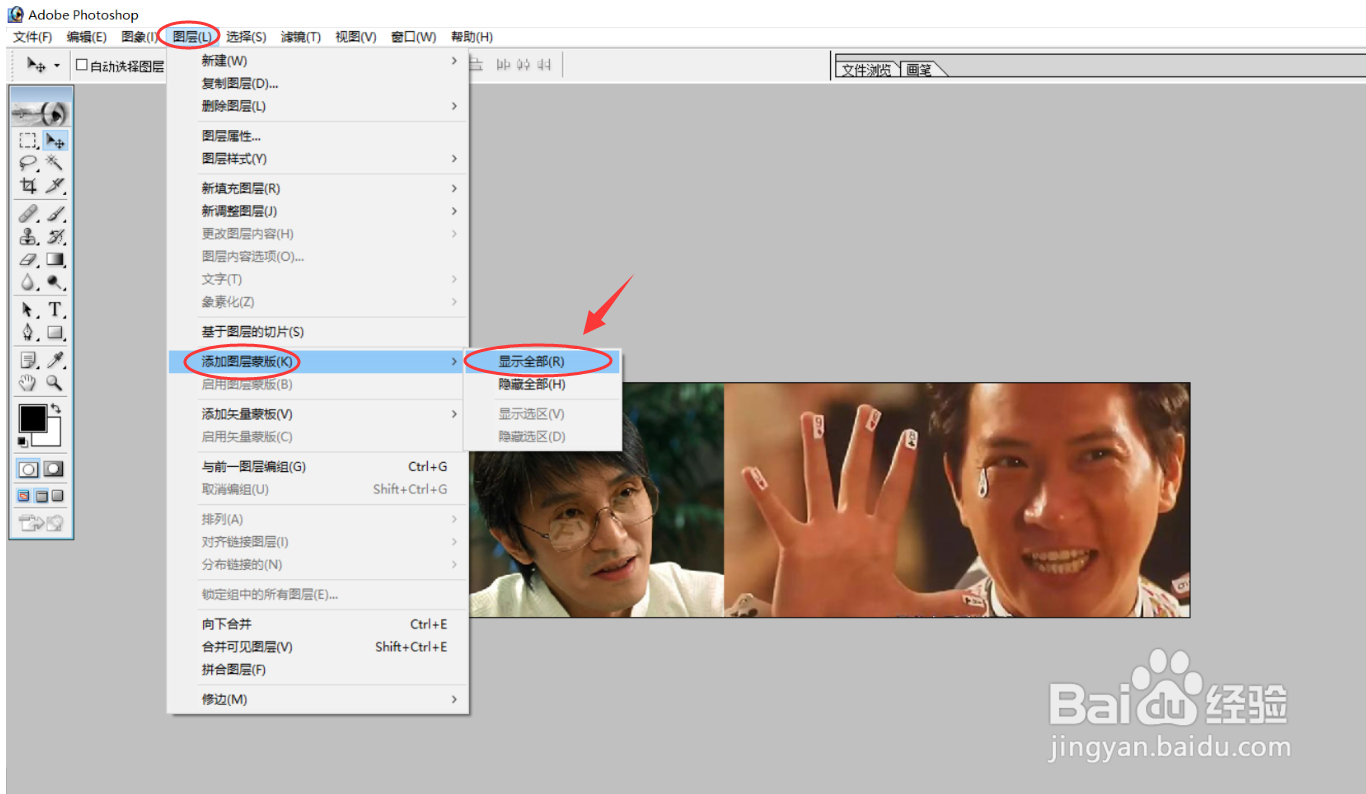Select the Notes tool
This screenshot has height=794, width=1366.
[28, 360]
